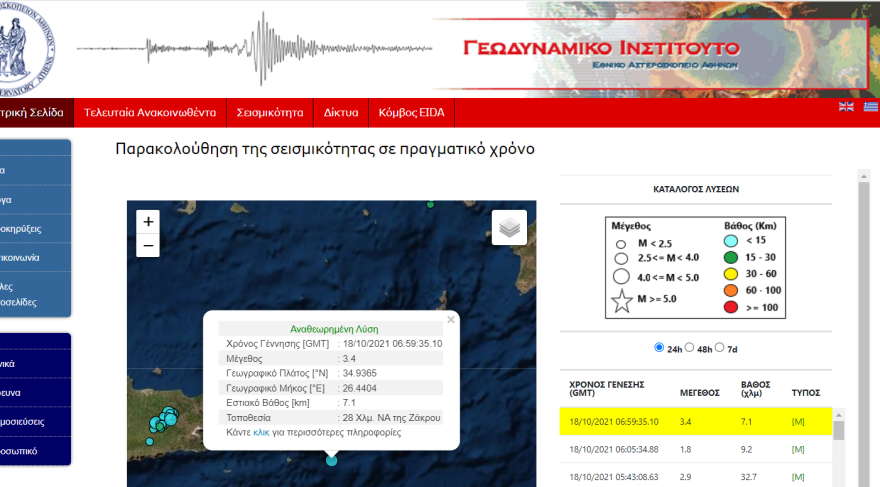
Task: Switch site language to English flag
Action: [846, 107]
